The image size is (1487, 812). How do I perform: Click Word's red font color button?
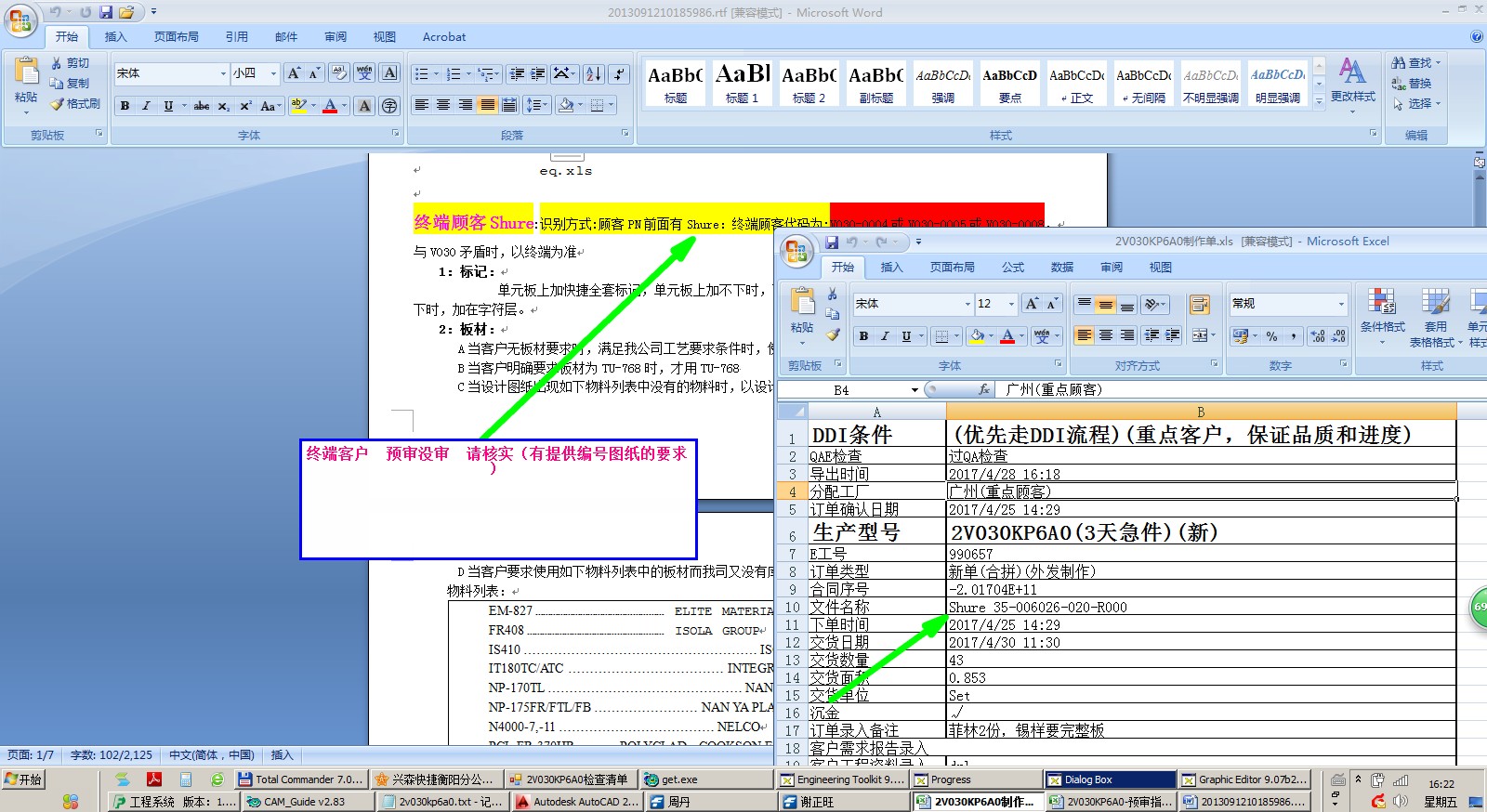point(330,106)
